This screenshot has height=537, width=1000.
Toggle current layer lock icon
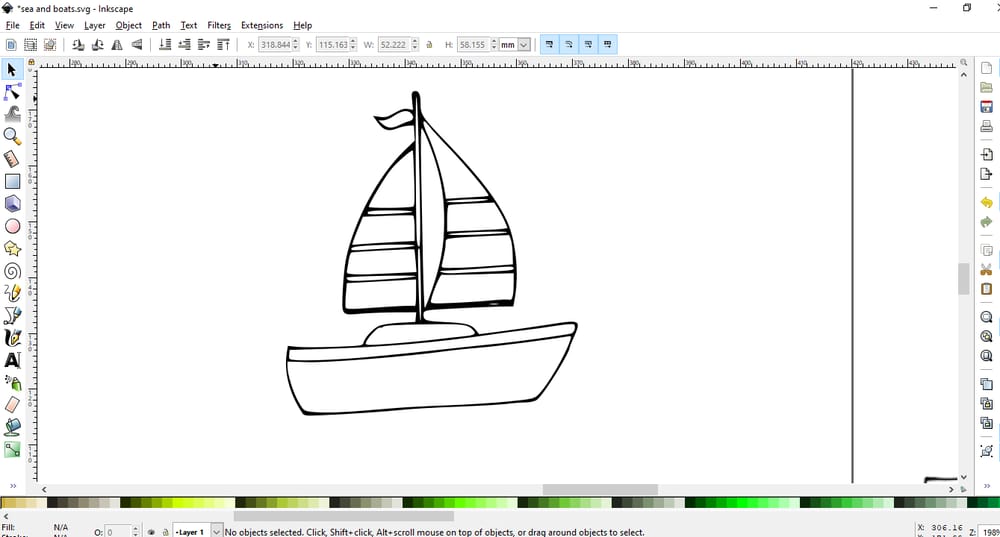click(165, 532)
